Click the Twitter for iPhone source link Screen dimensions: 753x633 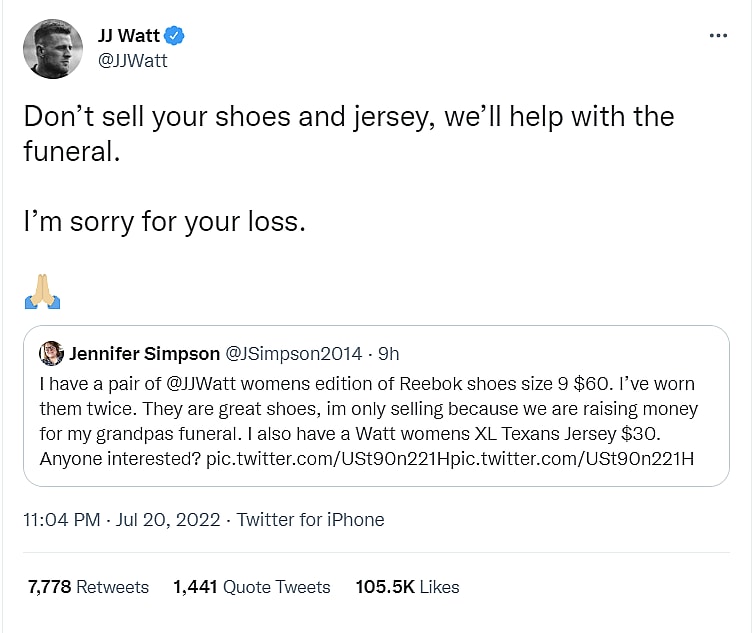point(310,519)
